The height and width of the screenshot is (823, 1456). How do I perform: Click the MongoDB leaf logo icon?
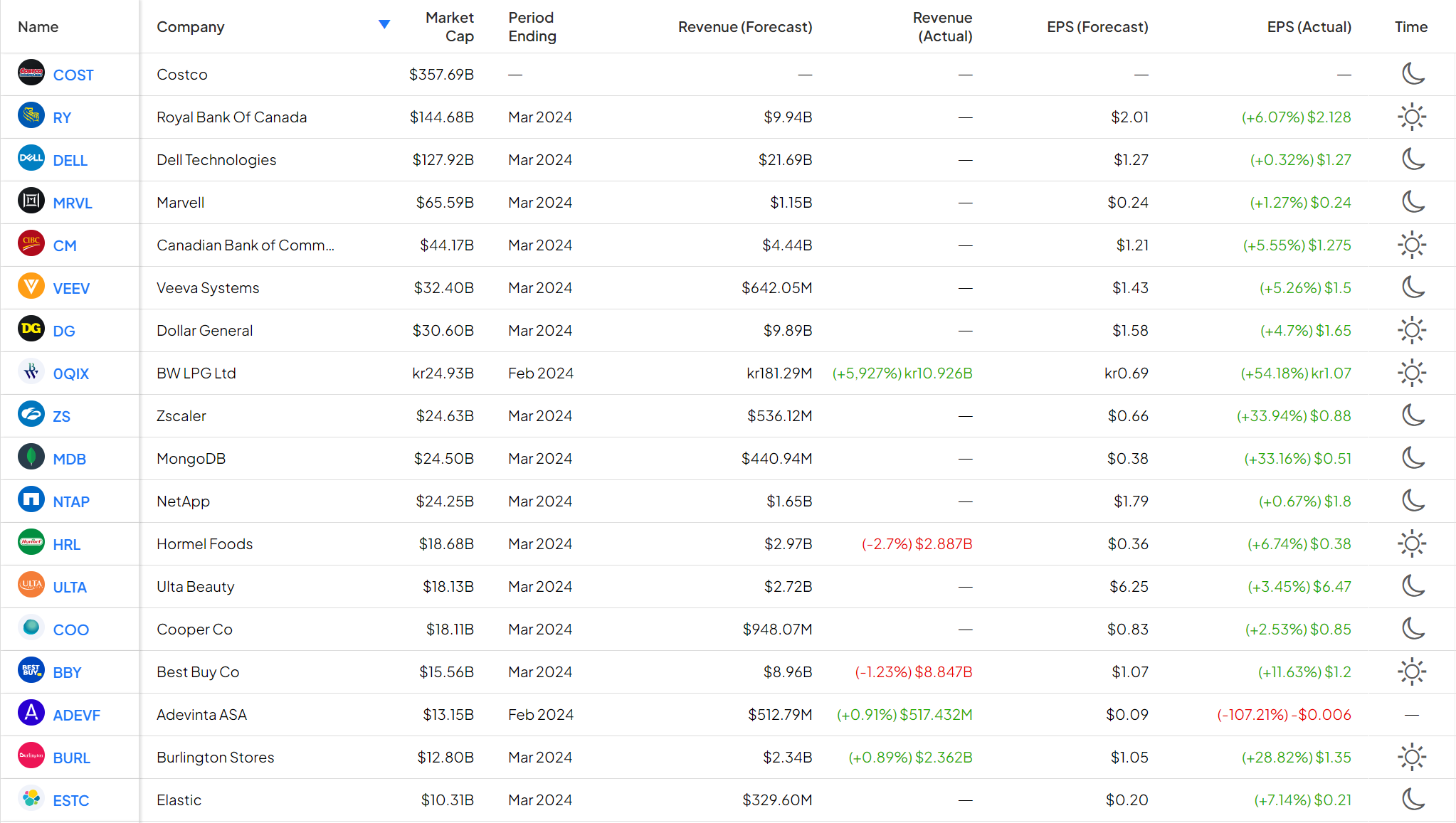[31, 457]
